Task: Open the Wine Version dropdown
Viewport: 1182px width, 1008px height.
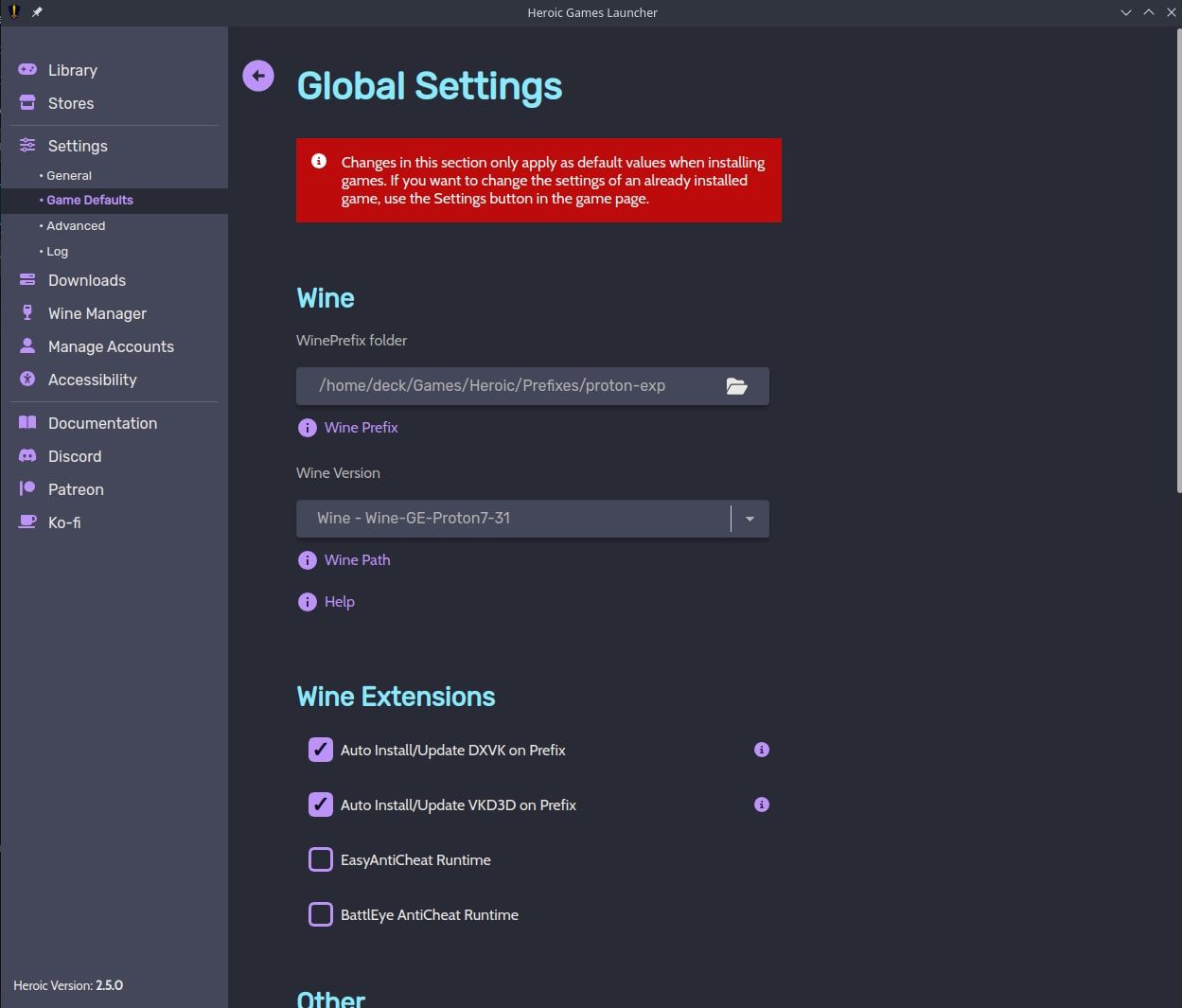Action: point(749,518)
